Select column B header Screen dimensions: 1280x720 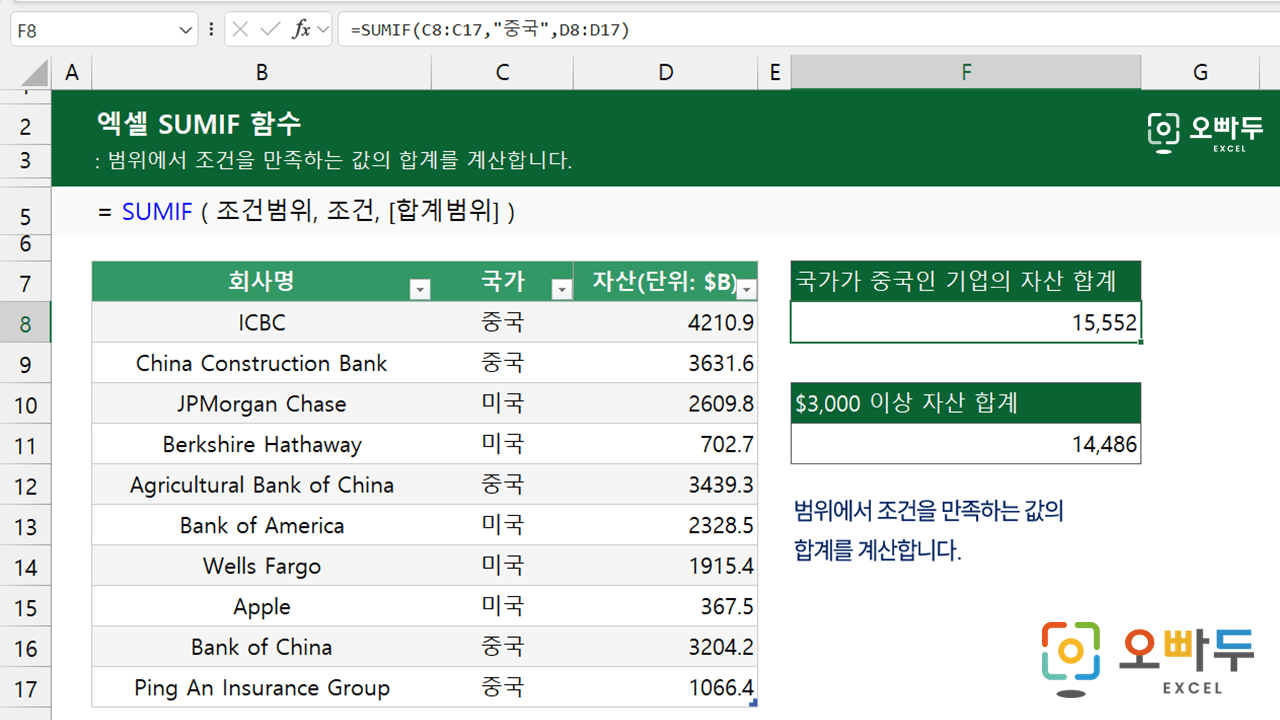tap(261, 72)
